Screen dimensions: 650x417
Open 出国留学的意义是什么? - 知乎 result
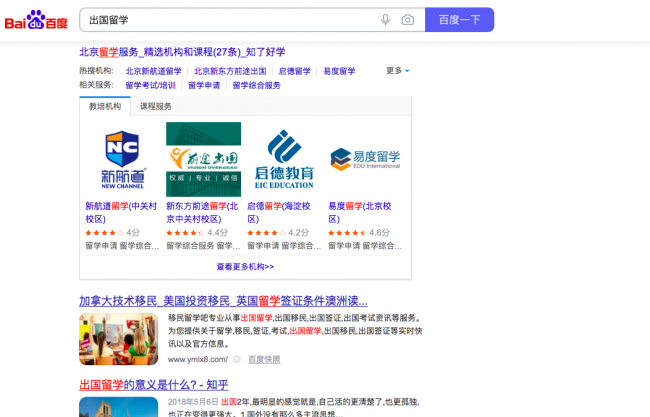click(x=154, y=385)
